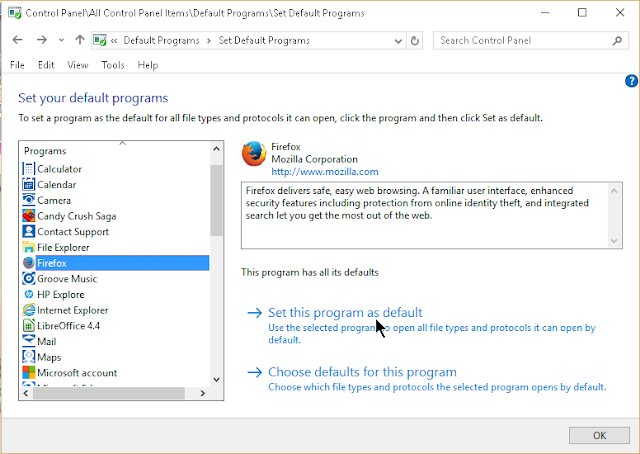Expand the address bar history dropdown
This screenshot has height=454, width=640.
tap(398, 41)
